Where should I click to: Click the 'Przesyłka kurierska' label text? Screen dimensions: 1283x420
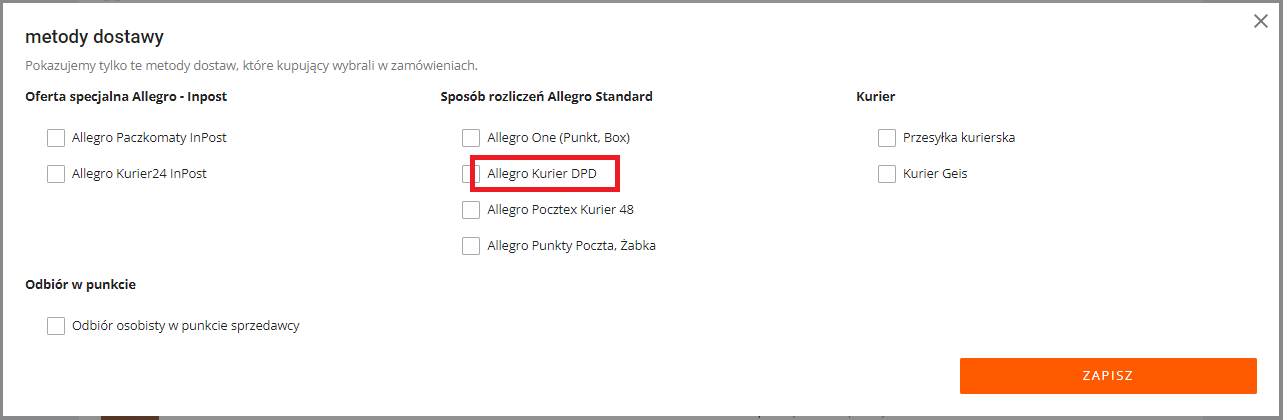click(959, 138)
